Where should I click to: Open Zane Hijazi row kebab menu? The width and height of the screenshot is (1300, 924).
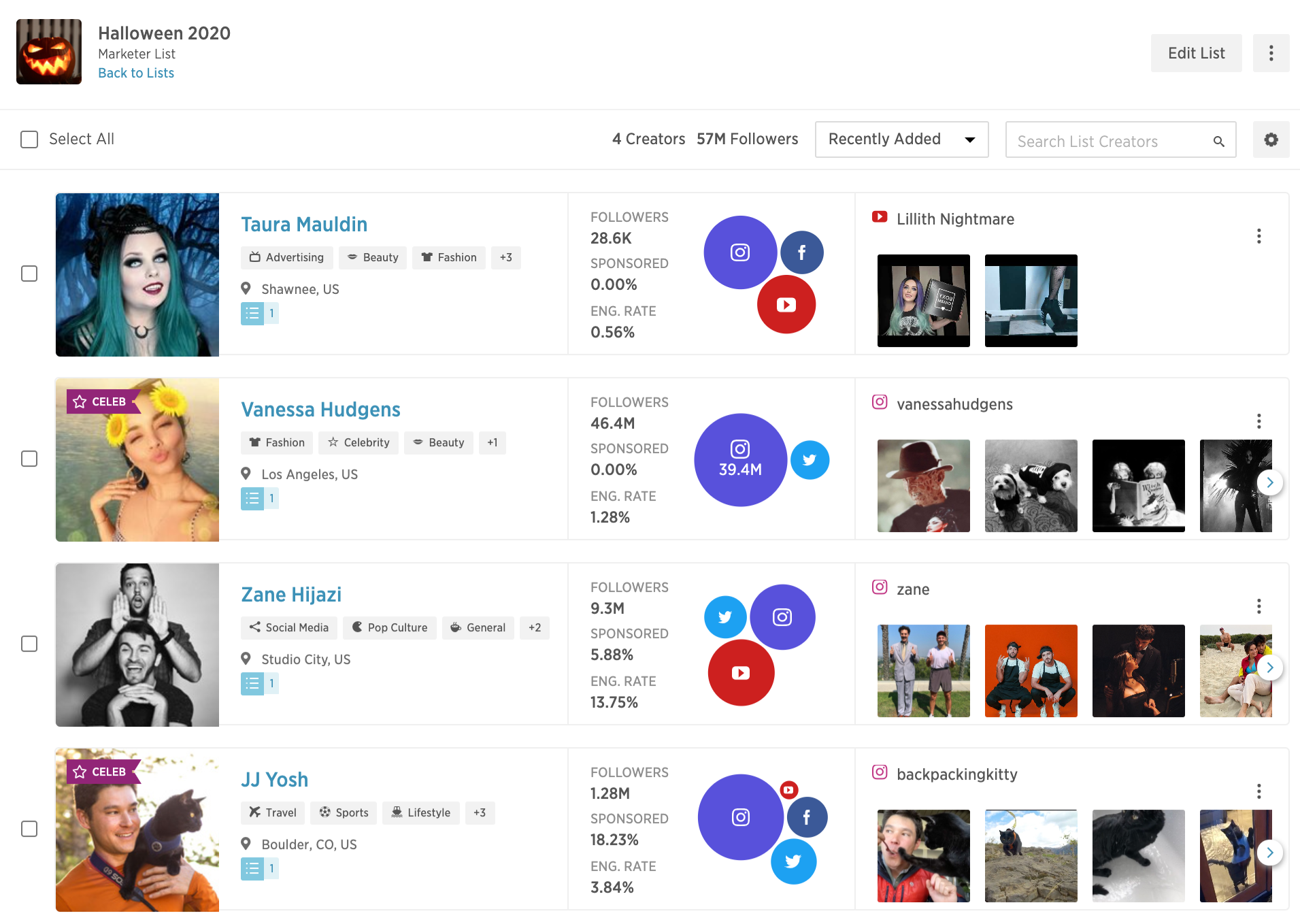(x=1259, y=606)
